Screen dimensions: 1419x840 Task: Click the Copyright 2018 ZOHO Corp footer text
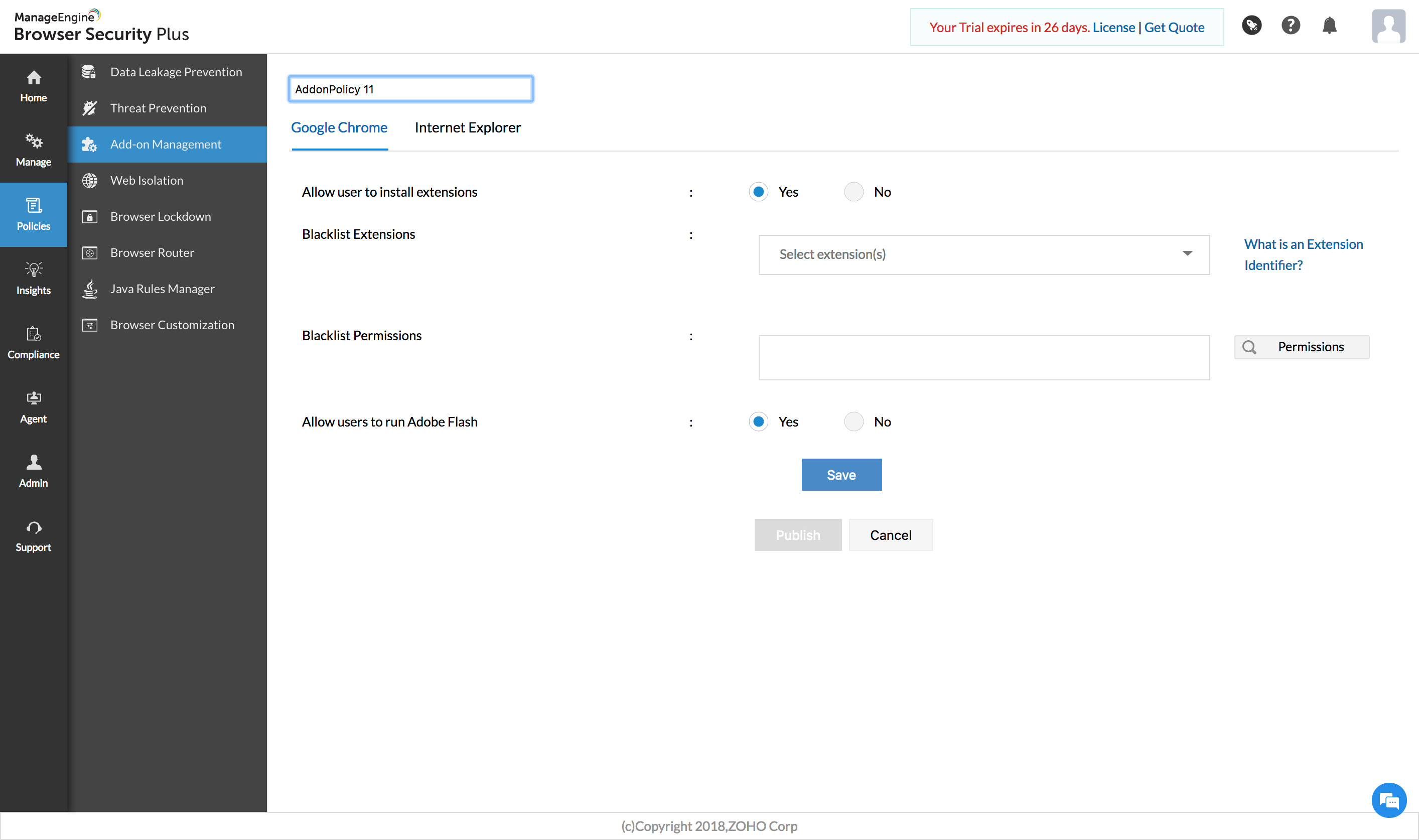click(709, 826)
